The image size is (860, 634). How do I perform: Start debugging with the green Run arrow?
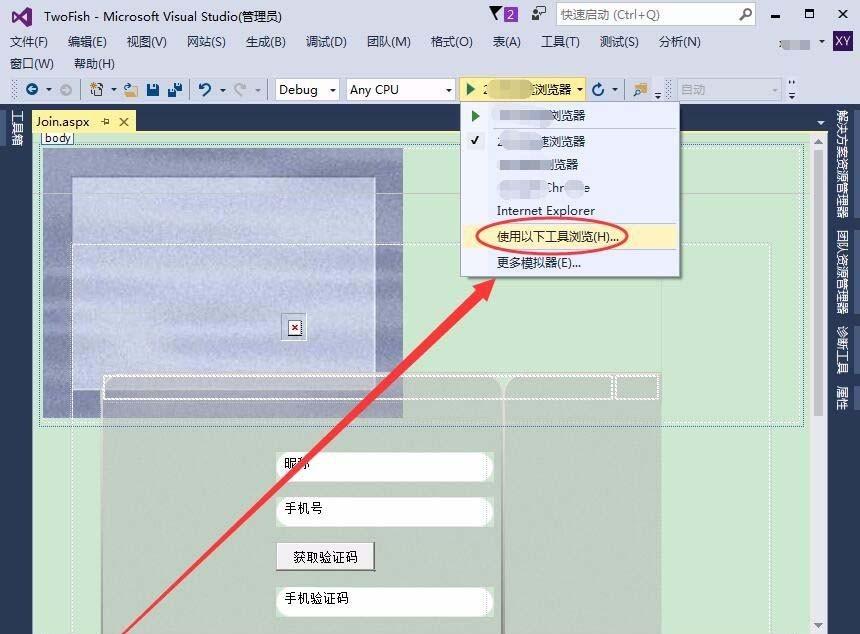pyautogui.click(x=468, y=89)
